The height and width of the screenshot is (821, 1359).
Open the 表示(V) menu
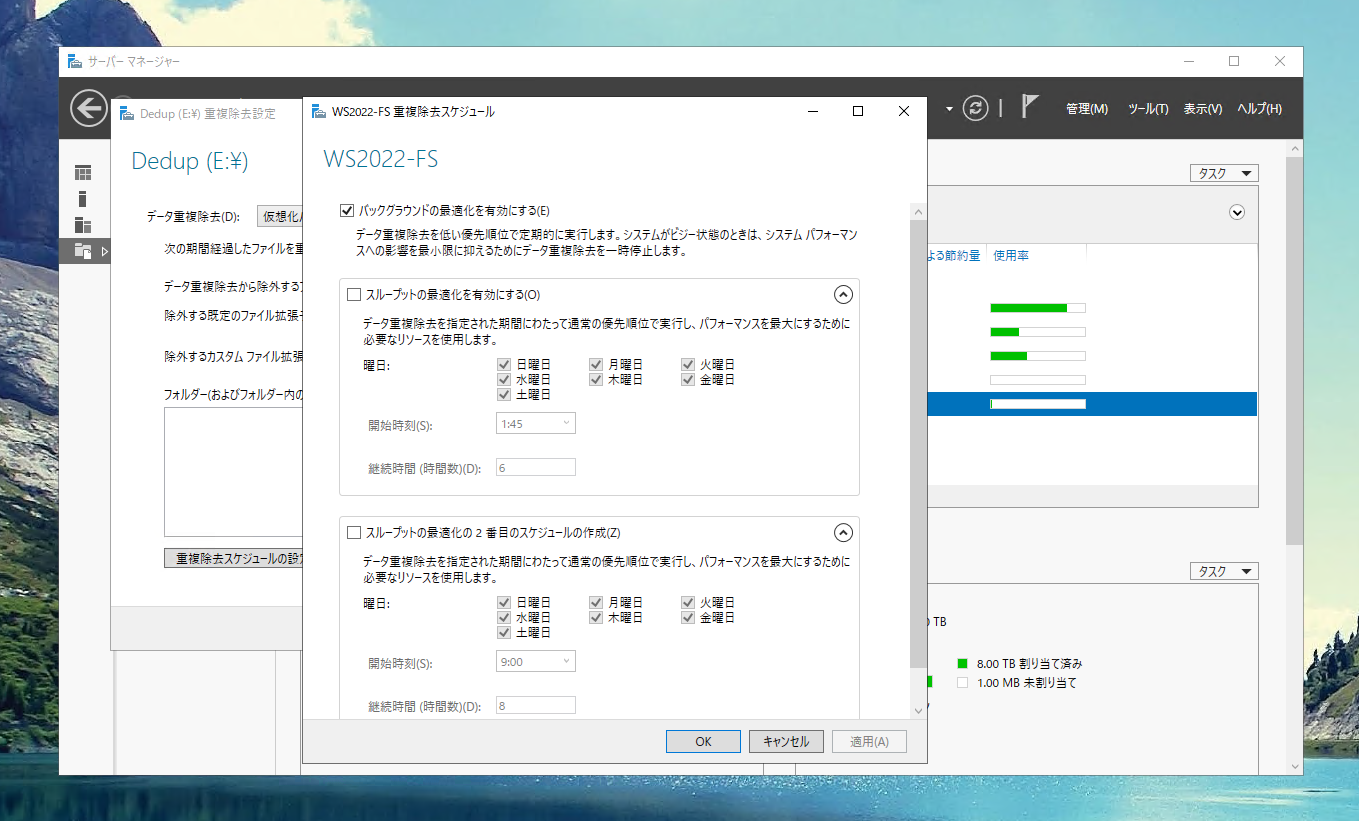pyautogui.click(x=1203, y=109)
